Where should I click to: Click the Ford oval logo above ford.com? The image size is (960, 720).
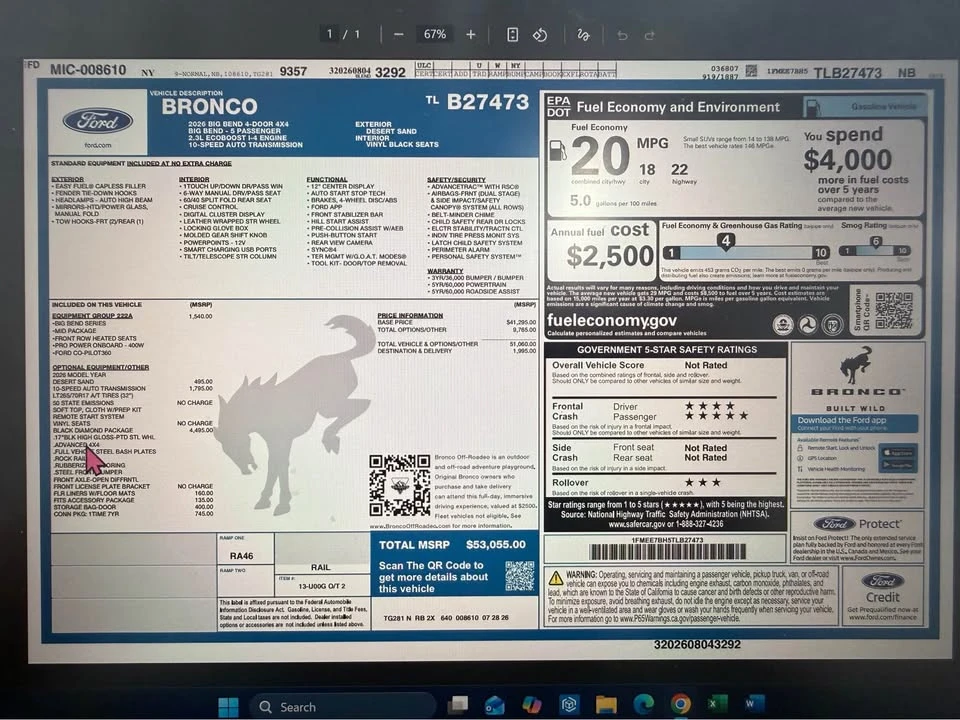(x=97, y=121)
